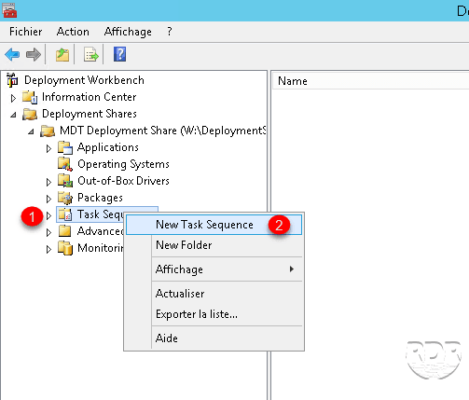Viewport: 469px width, 400px height.
Task: Click the Export List toolbar icon
Action: tap(91, 55)
